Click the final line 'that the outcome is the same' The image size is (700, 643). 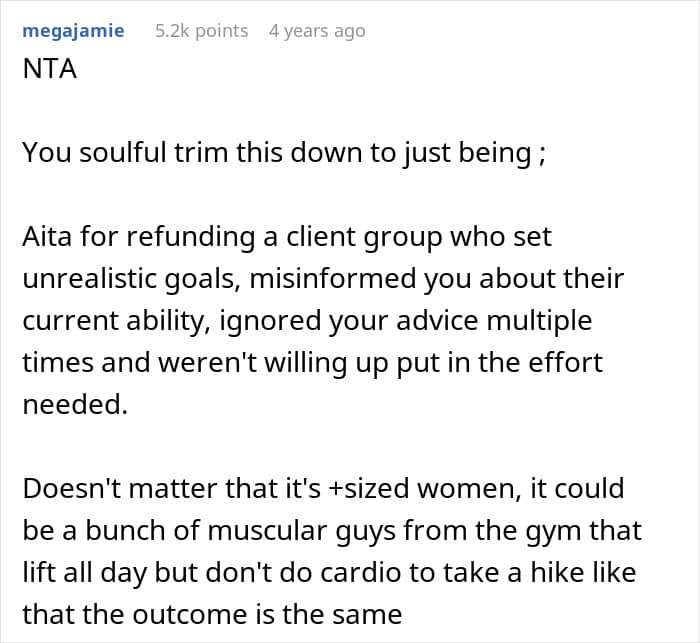coord(212,614)
